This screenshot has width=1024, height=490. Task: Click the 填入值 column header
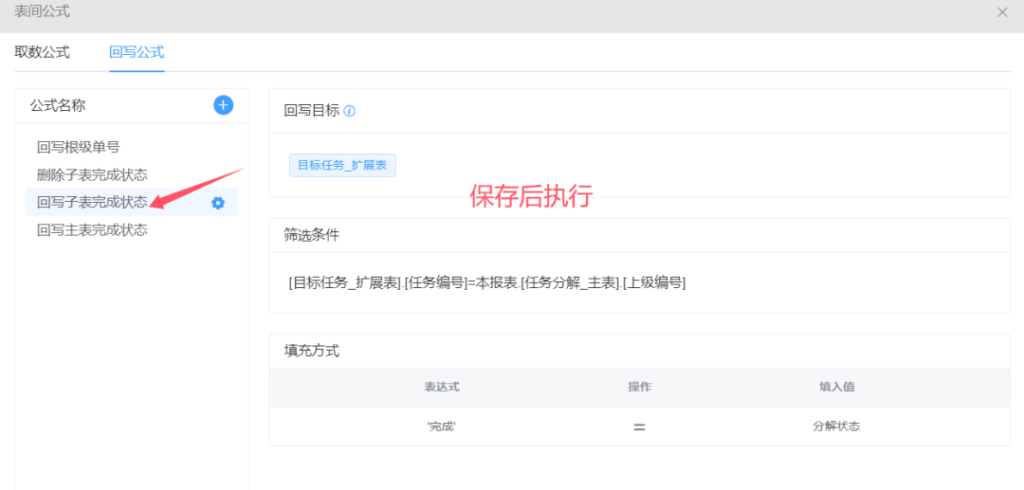click(837, 387)
